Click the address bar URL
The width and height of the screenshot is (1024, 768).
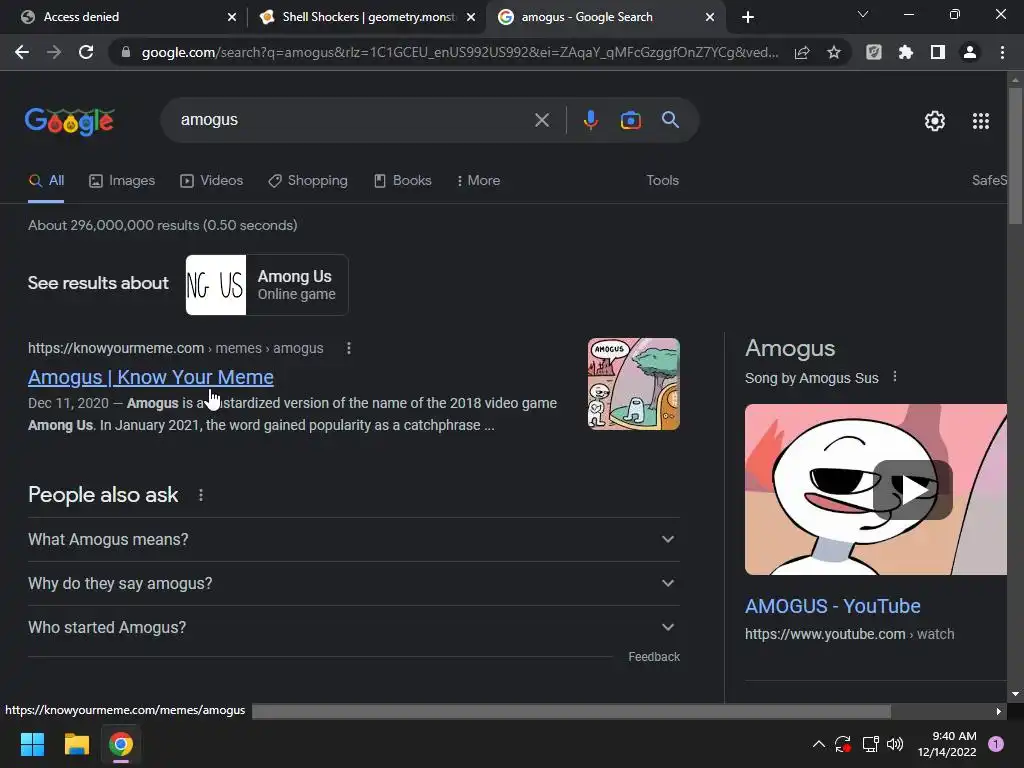point(460,52)
